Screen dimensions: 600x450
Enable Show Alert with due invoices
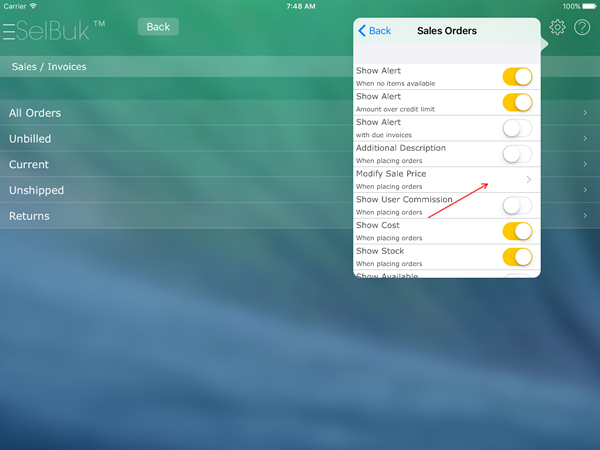(x=516, y=128)
